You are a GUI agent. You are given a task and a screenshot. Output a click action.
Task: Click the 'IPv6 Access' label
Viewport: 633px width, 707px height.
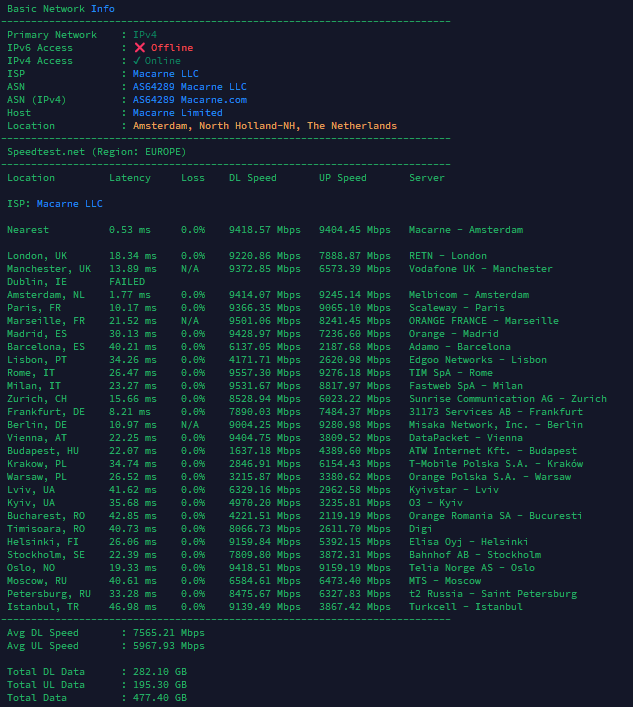(x=40, y=47)
